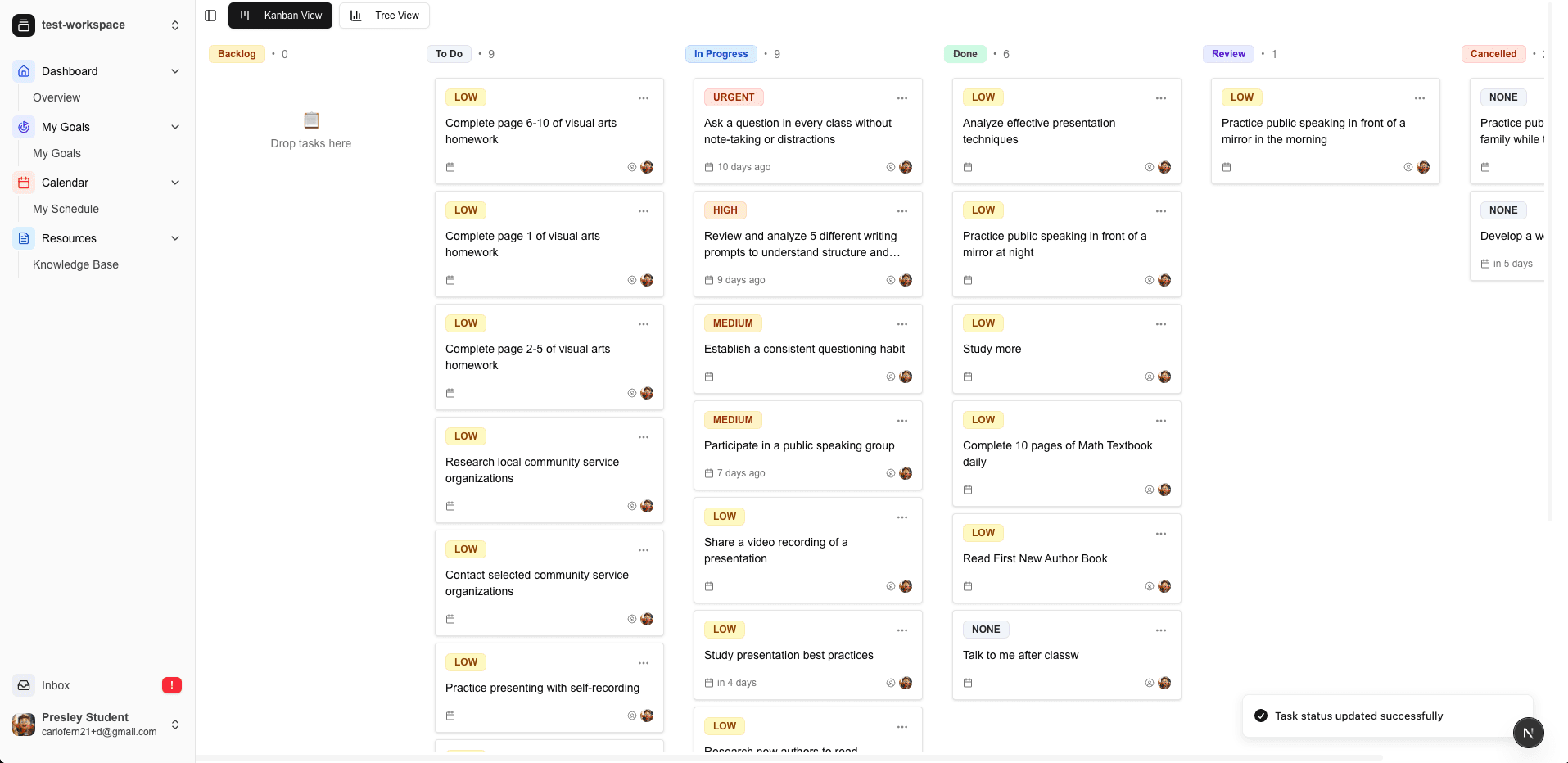
Task: Open three-dot menu on Research local community card
Action: coord(643,437)
